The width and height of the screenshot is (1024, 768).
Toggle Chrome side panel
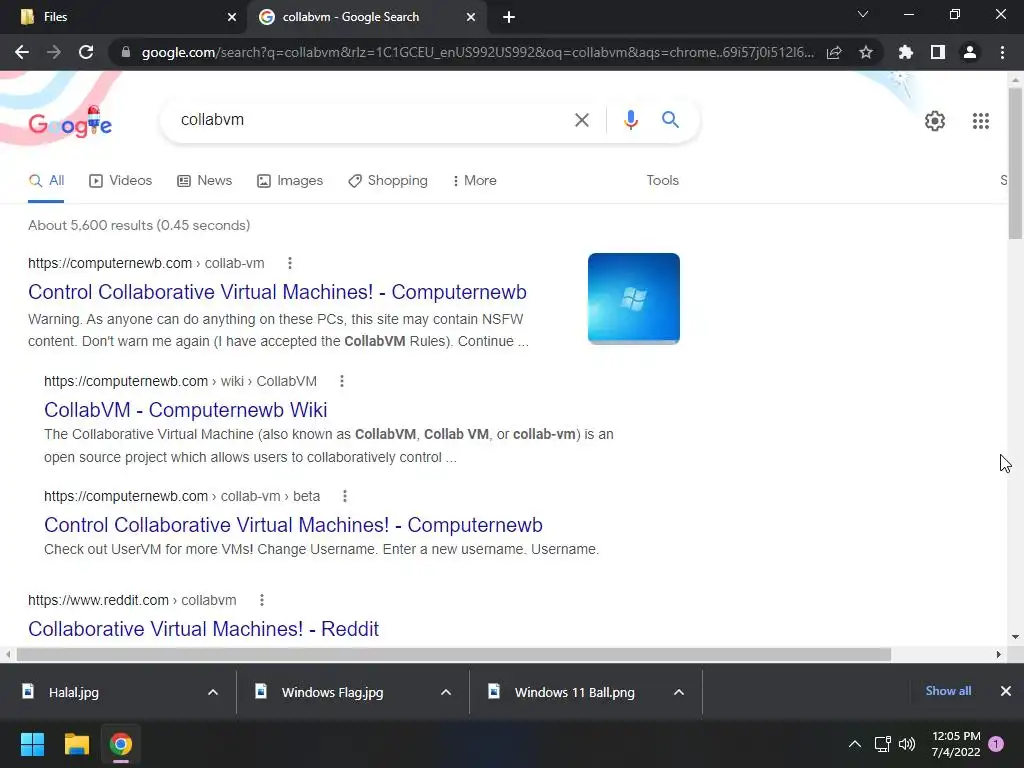[x=938, y=52]
